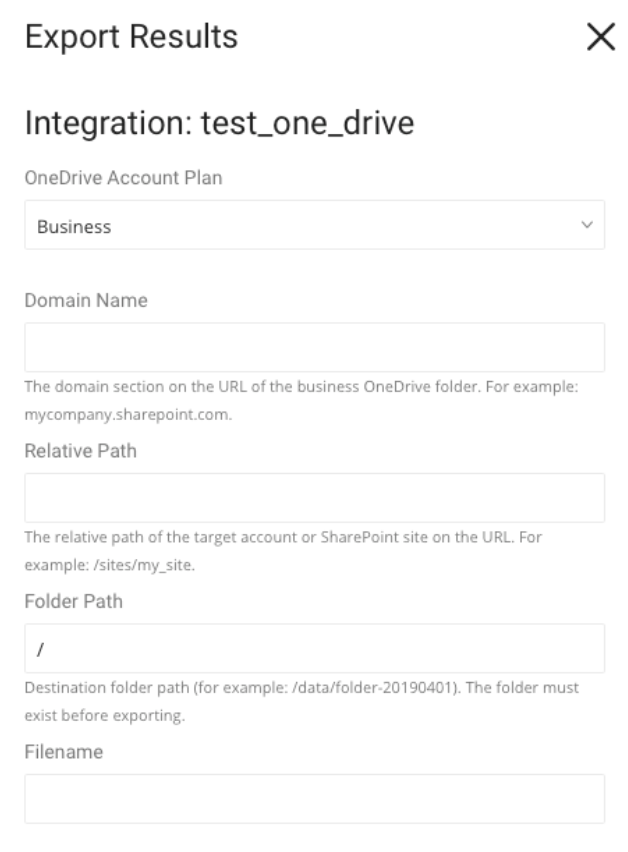Focus the Domain Name input field
The image size is (628, 852).
(314, 347)
